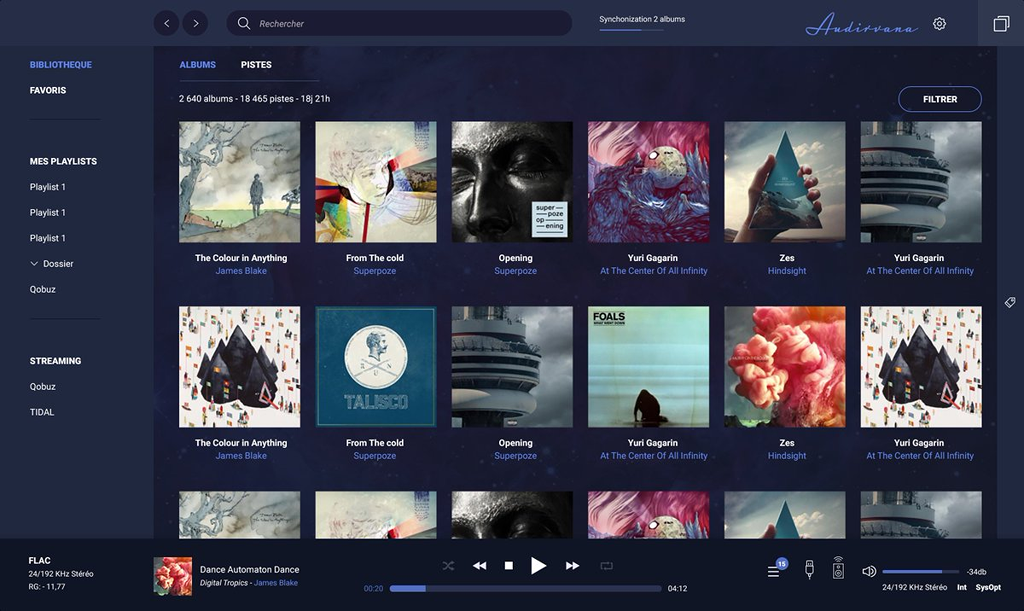Open the tag panel icon on right edge
Viewport: 1024px width, 611px height.
(x=1010, y=302)
